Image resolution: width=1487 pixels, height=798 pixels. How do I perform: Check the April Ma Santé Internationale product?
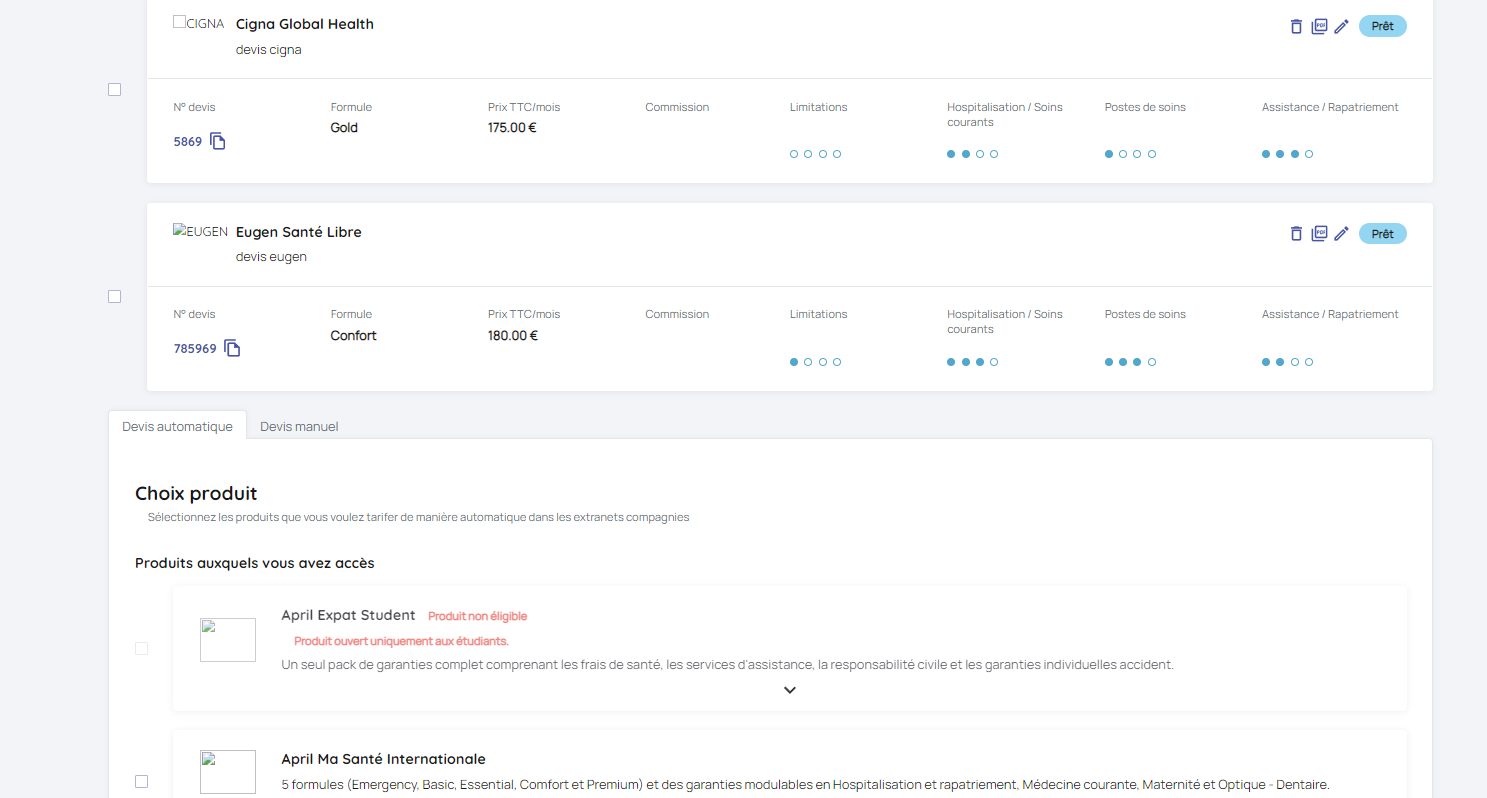[x=142, y=781]
